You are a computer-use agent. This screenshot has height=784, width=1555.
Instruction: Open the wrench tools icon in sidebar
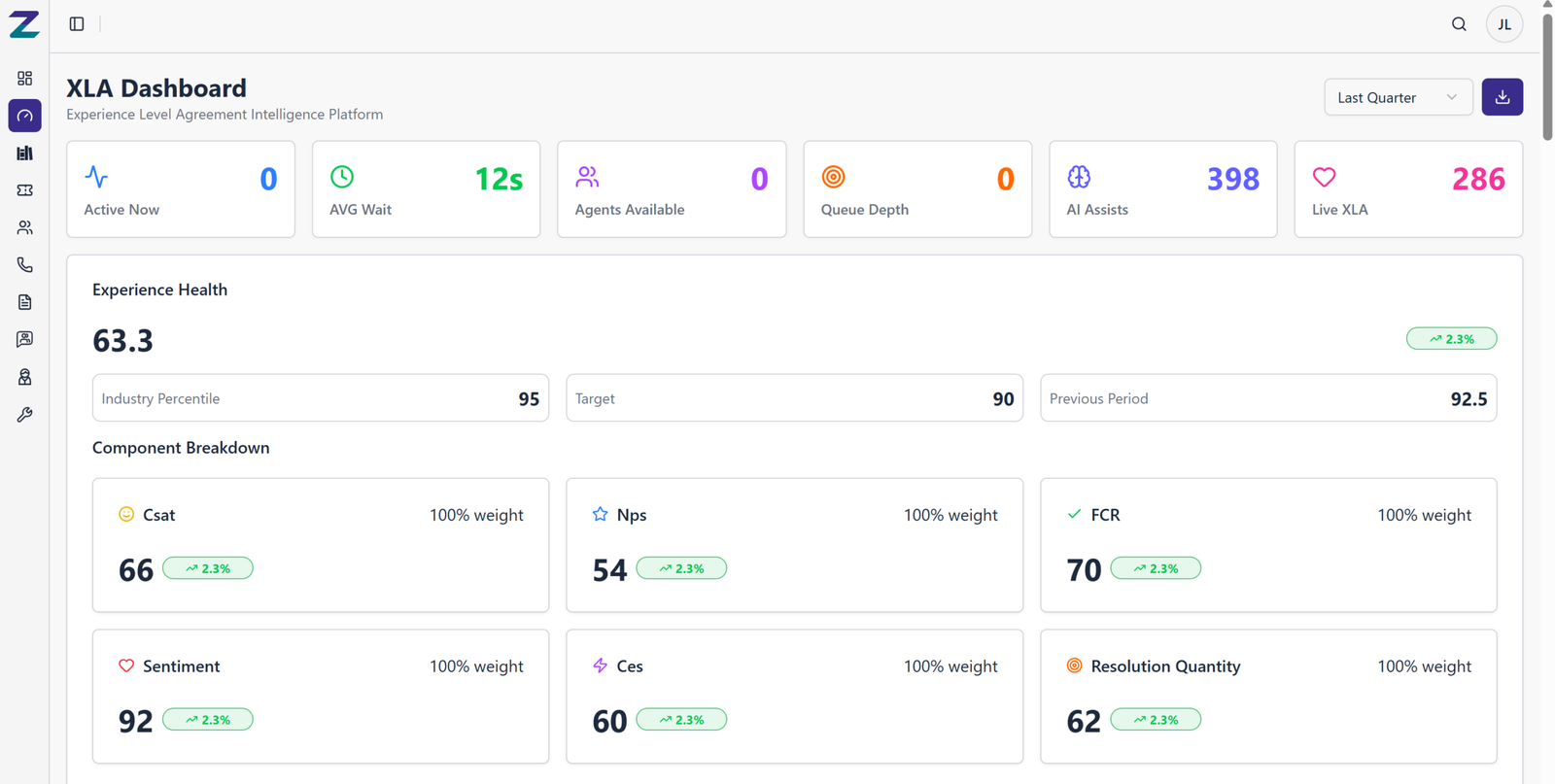click(x=25, y=415)
